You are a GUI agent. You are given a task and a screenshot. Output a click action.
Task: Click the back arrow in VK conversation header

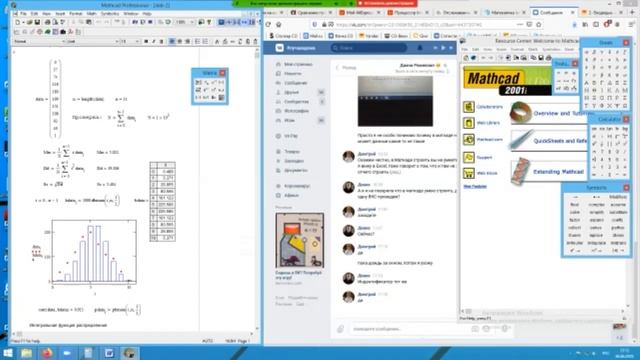pyautogui.click(x=338, y=67)
